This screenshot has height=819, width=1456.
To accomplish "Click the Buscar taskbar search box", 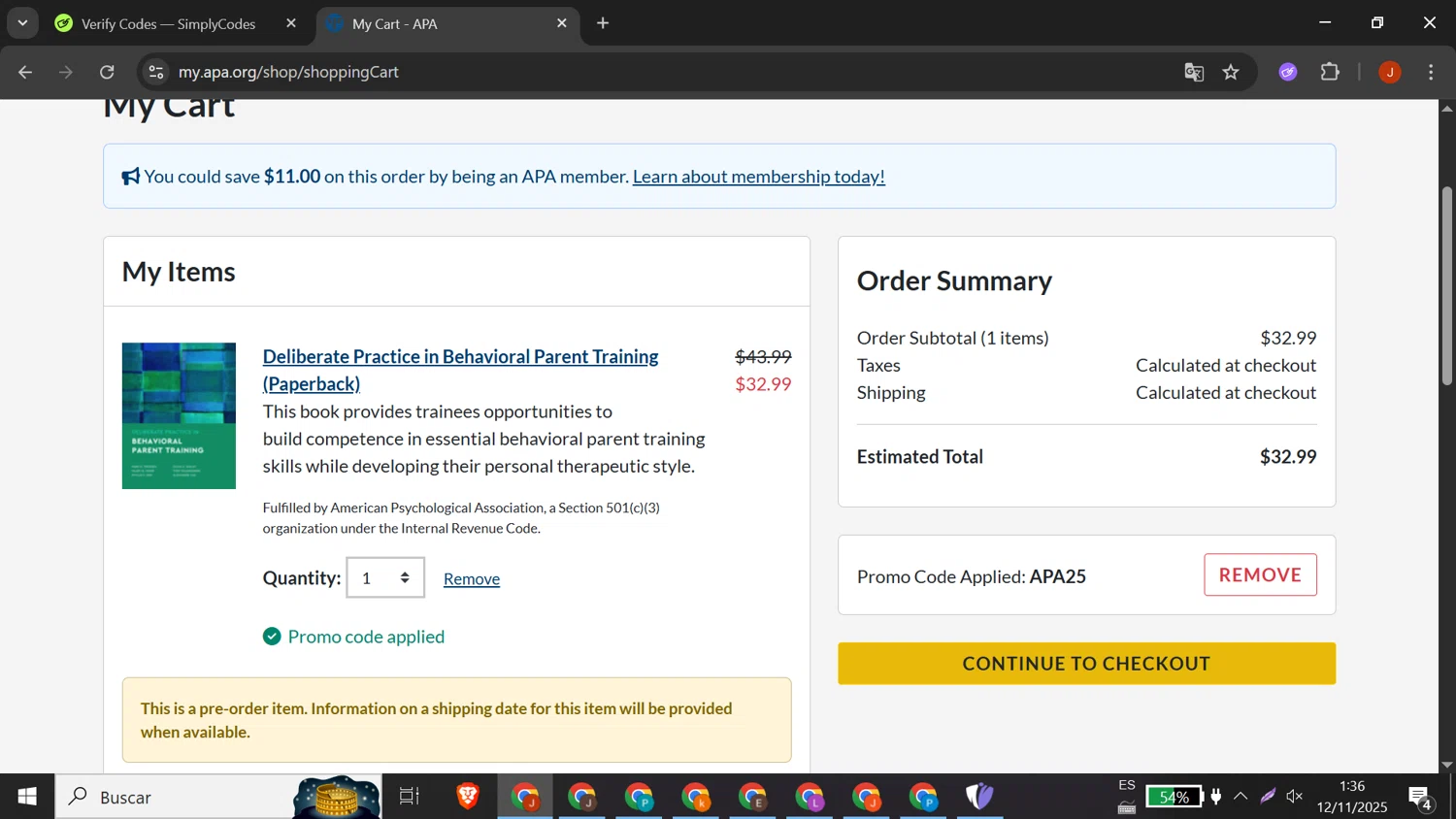I will pyautogui.click(x=217, y=797).
